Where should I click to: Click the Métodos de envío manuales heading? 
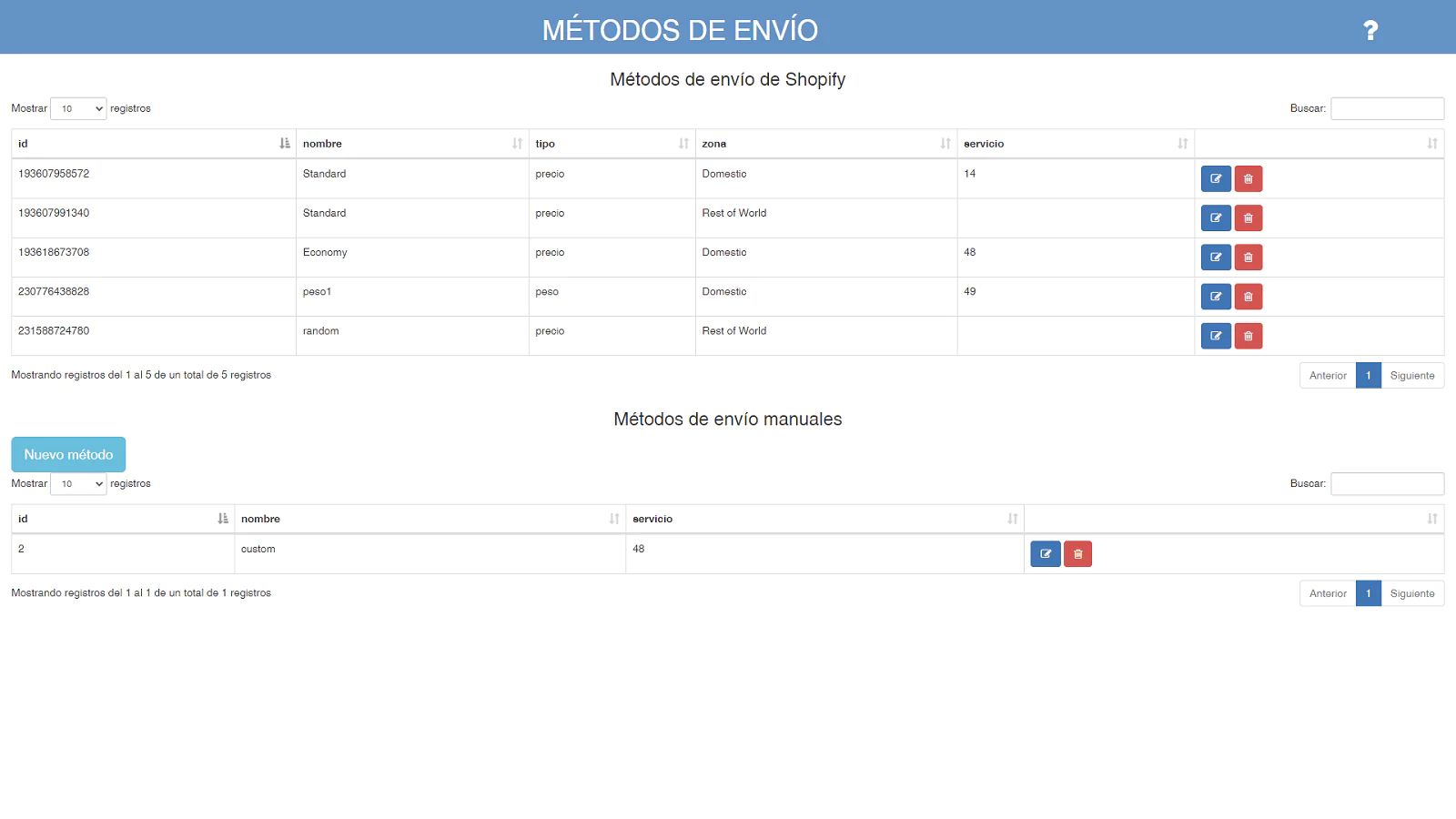pos(728,420)
